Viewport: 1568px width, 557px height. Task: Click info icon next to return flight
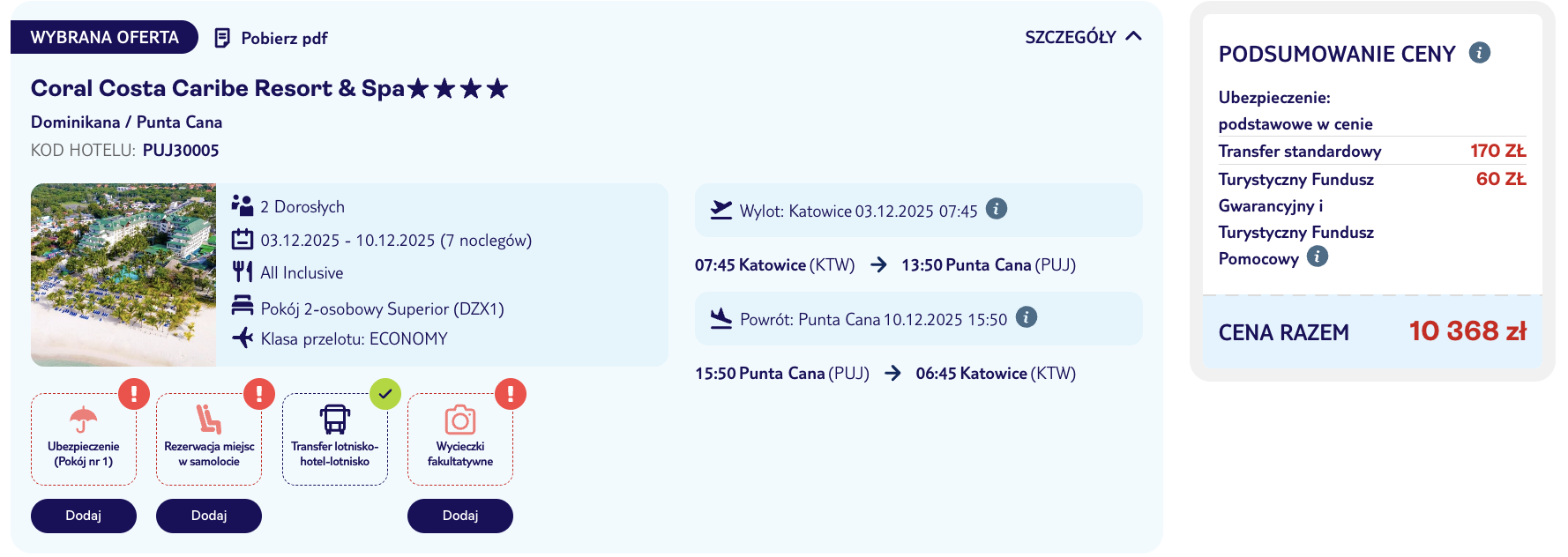(1026, 317)
